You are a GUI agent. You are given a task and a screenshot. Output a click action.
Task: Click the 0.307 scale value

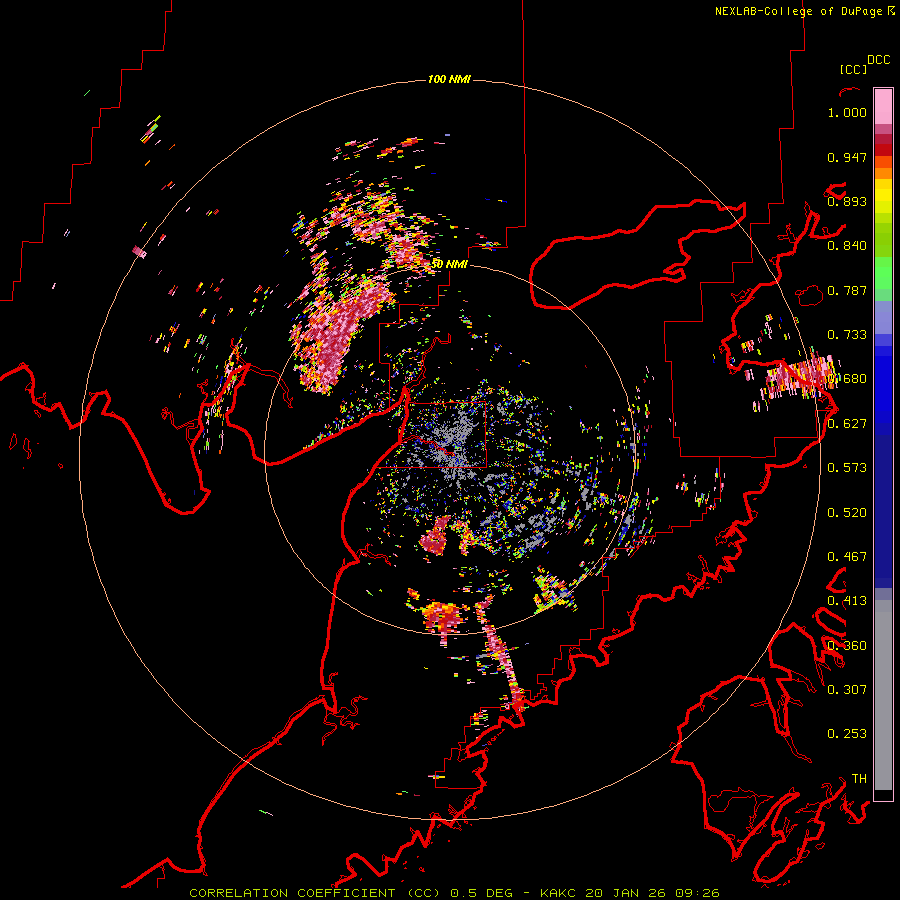847,690
